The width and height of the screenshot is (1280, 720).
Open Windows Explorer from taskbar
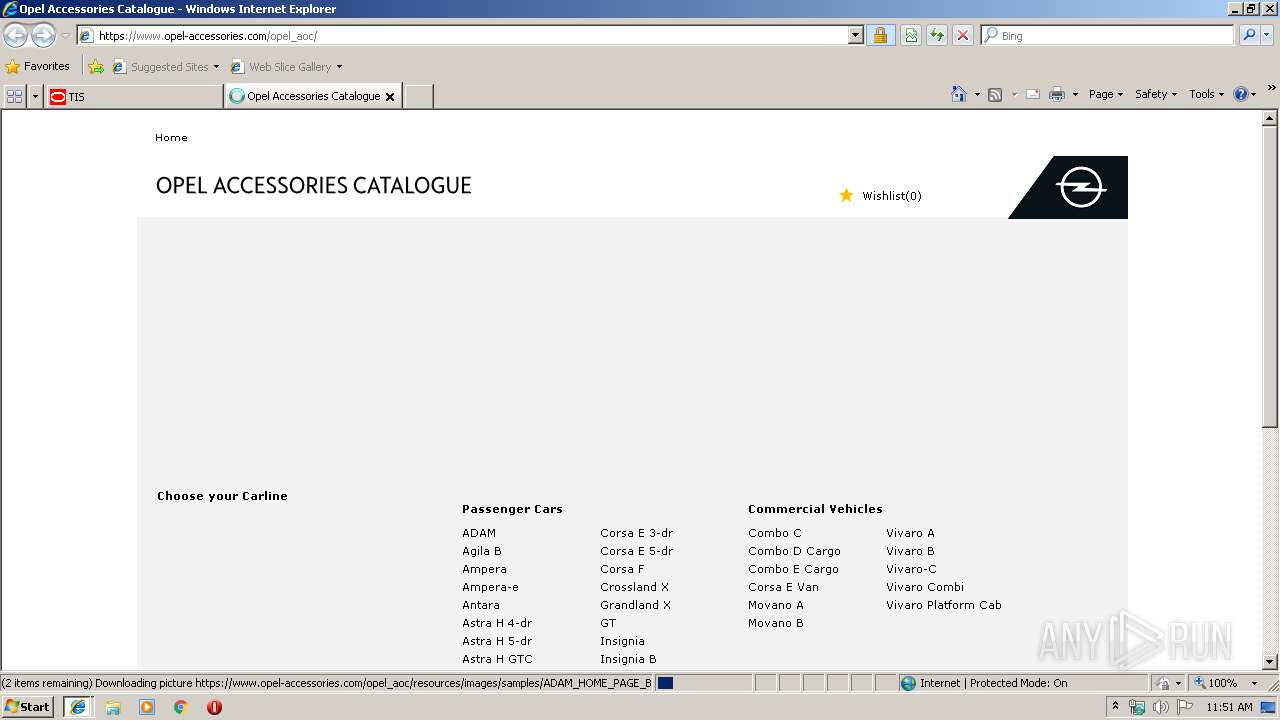coord(113,707)
